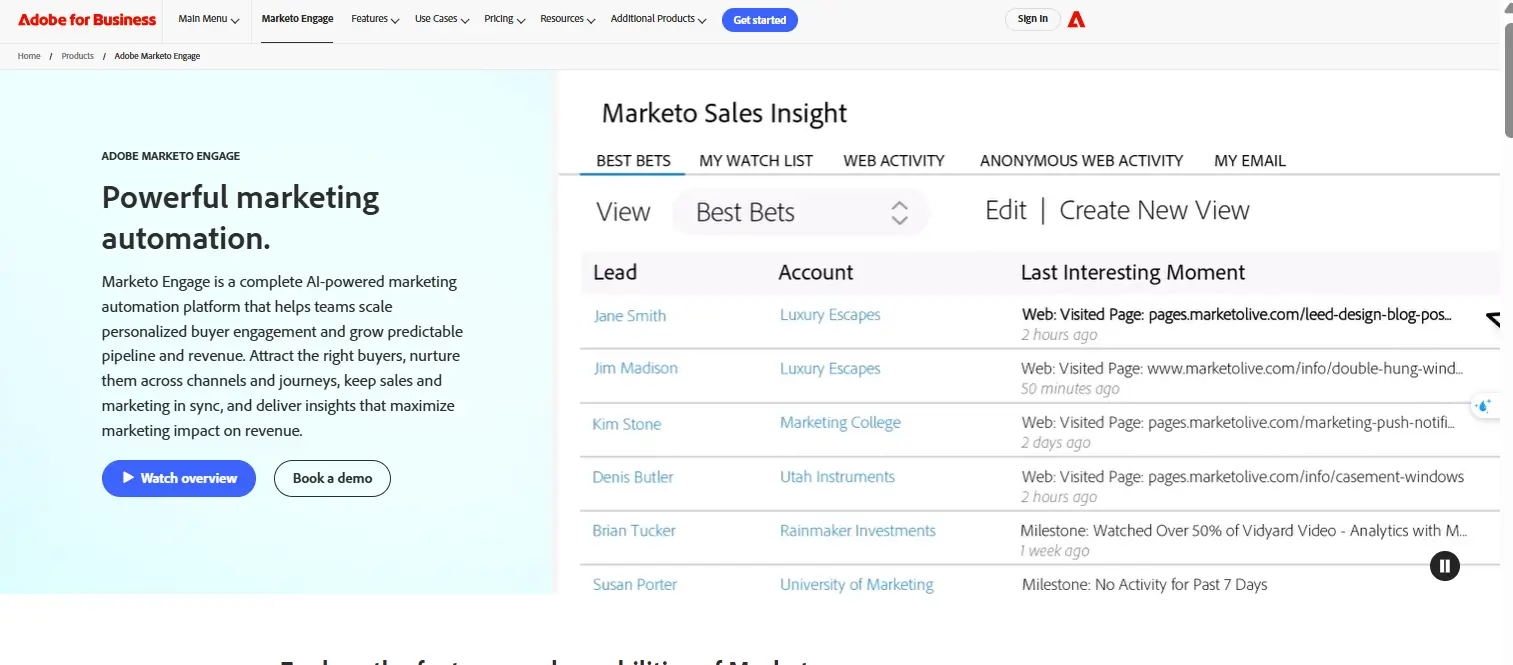Expand the Resources menu
This screenshot has height=665, width=1513.
click(567, 19)
